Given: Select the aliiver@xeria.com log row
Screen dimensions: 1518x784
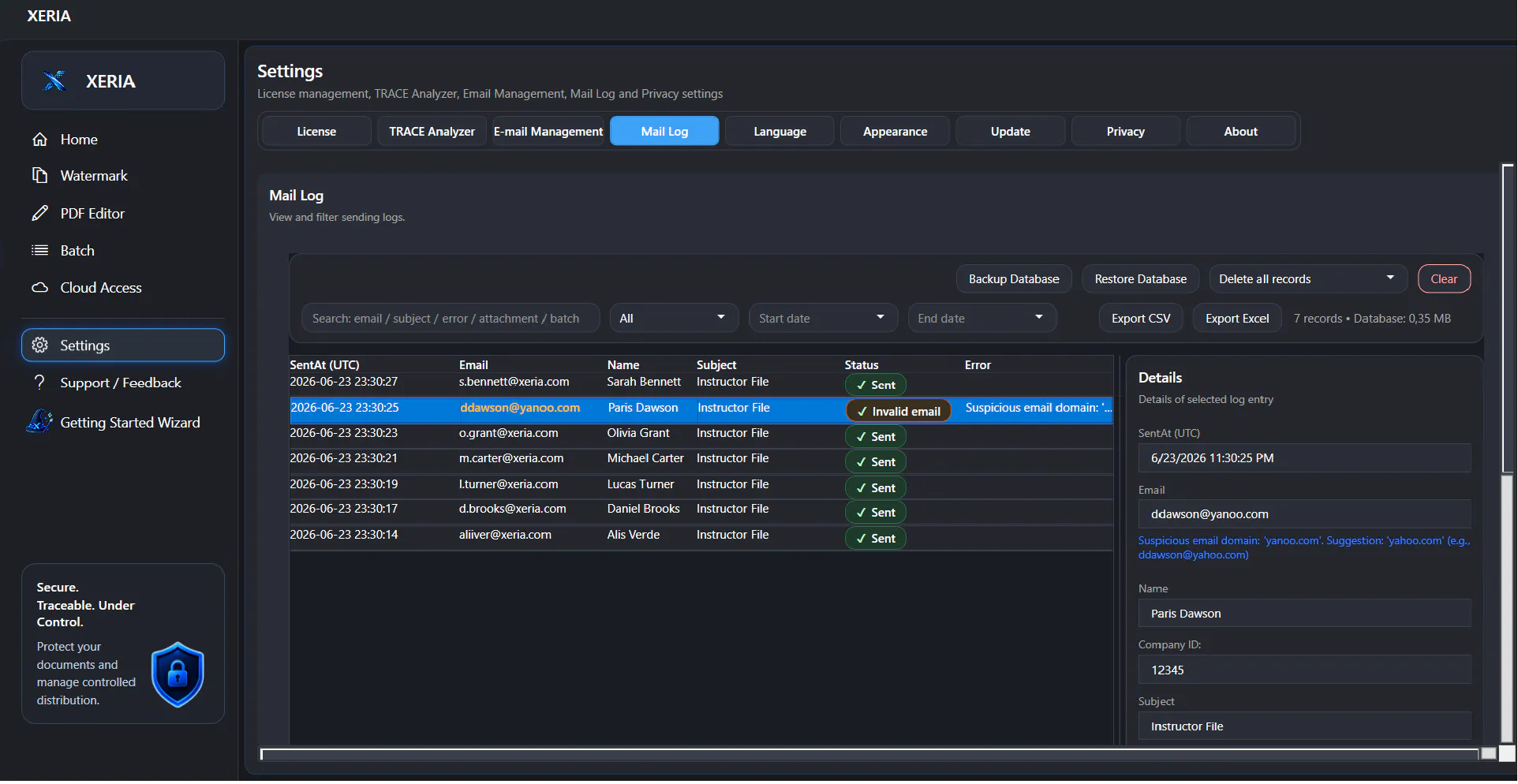Looking at the screenshot, I should tap(701, 537).
